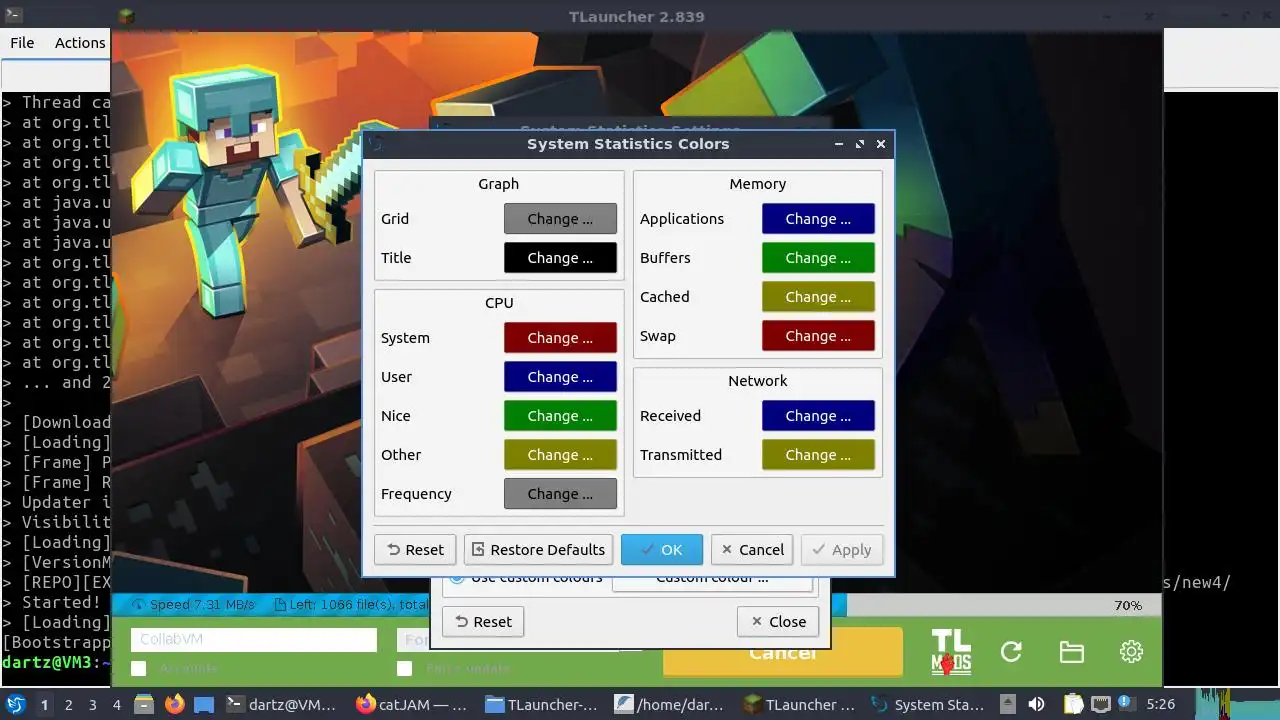
Task: Confirm colours with the OK button
Action: (x=662, y=550)
